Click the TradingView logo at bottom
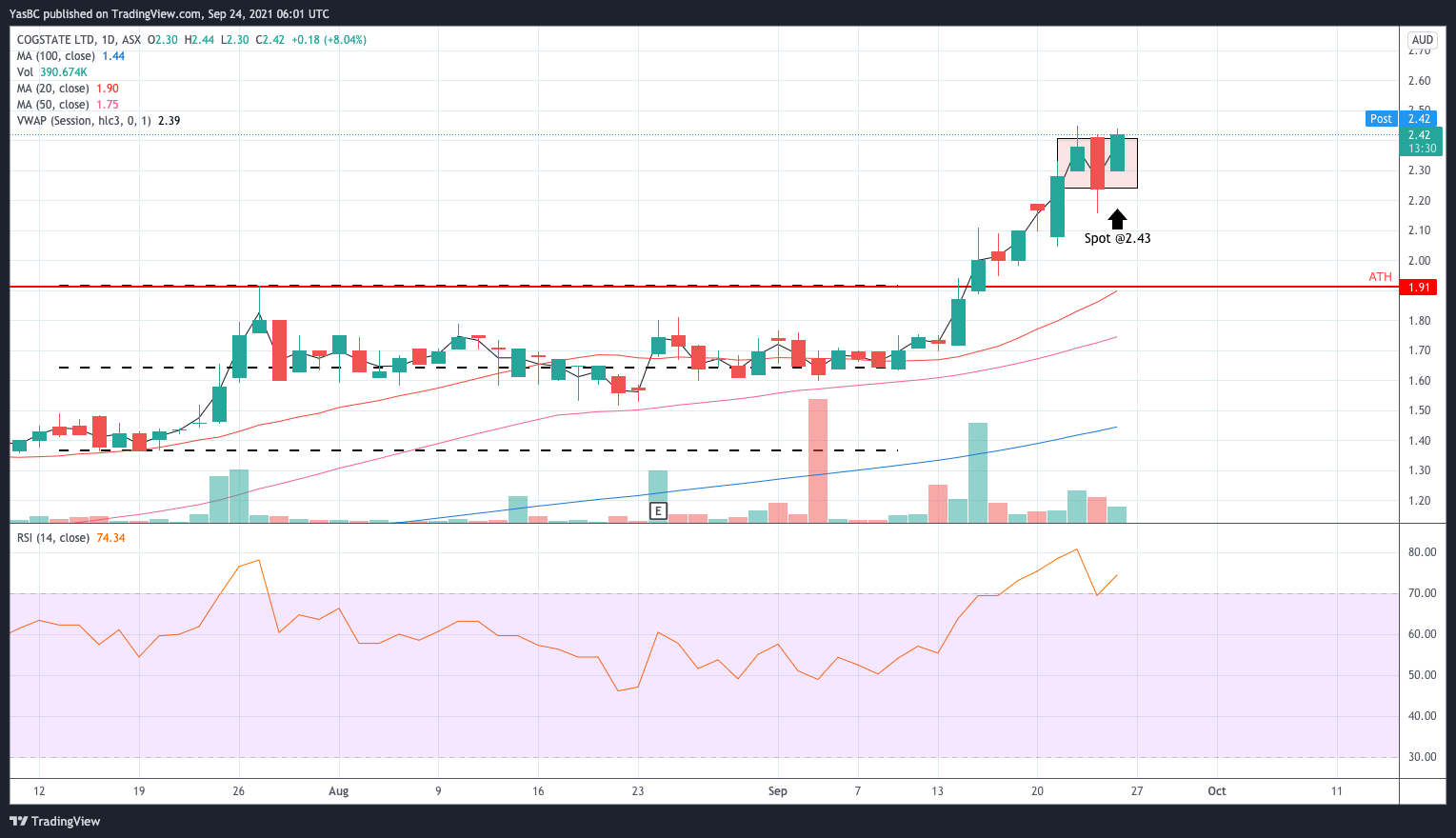The width and height of the screenshot is (1456, 838). [54, 821]
